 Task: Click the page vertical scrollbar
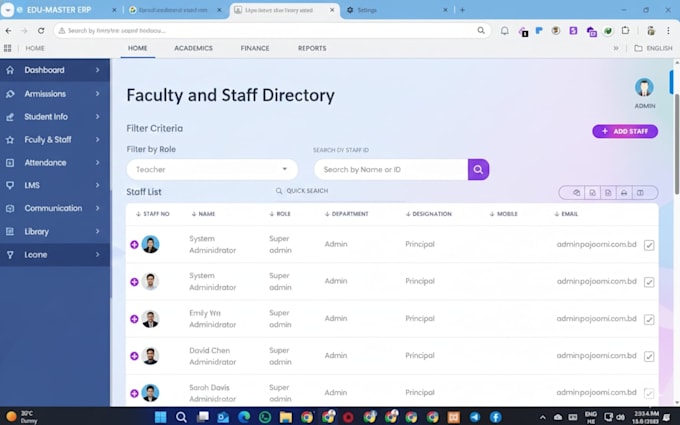click(677, 143)
